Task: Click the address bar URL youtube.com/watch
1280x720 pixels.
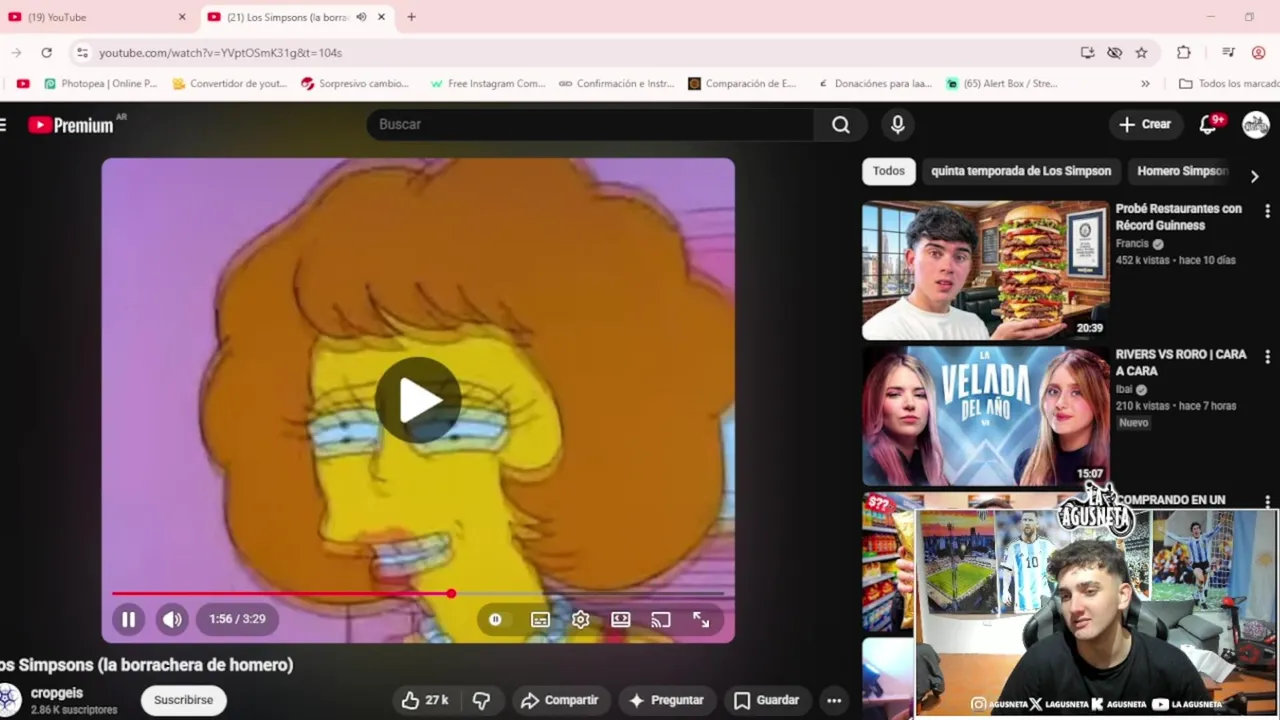Action: click(x=220, y=53)
